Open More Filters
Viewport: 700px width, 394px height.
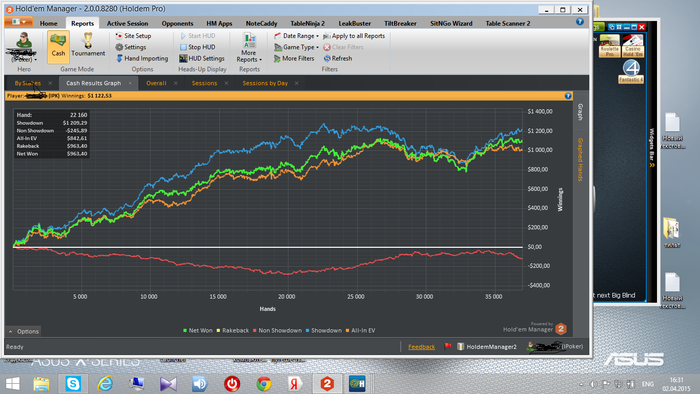click(x=294, y=58)
